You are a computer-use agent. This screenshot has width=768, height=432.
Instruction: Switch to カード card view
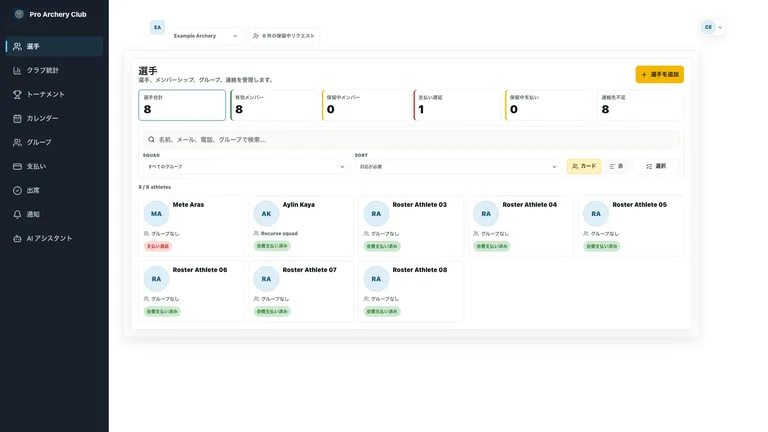tap(584, 167)
